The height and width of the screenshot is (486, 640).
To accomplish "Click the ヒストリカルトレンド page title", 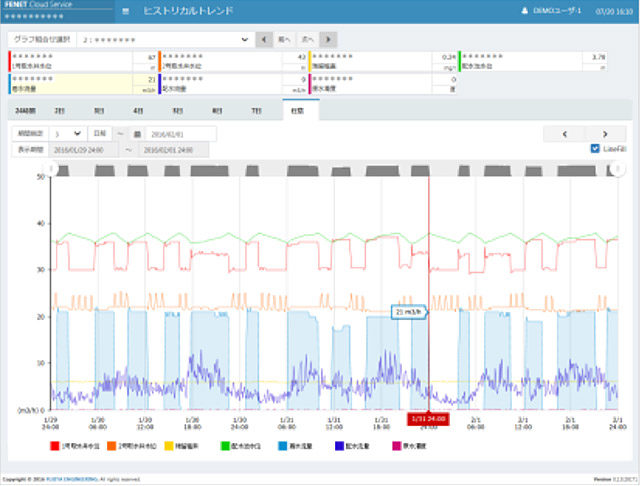I will point(188,11).
